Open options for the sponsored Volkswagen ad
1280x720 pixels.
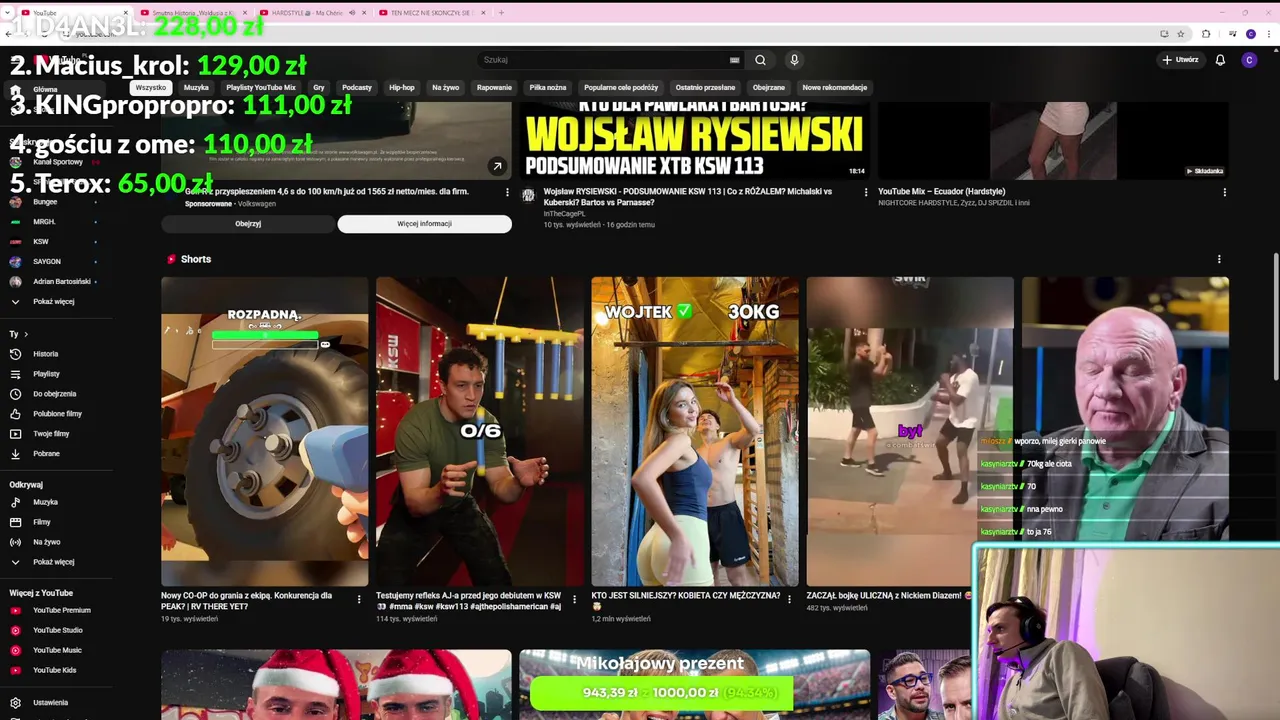tap(507, 192)
